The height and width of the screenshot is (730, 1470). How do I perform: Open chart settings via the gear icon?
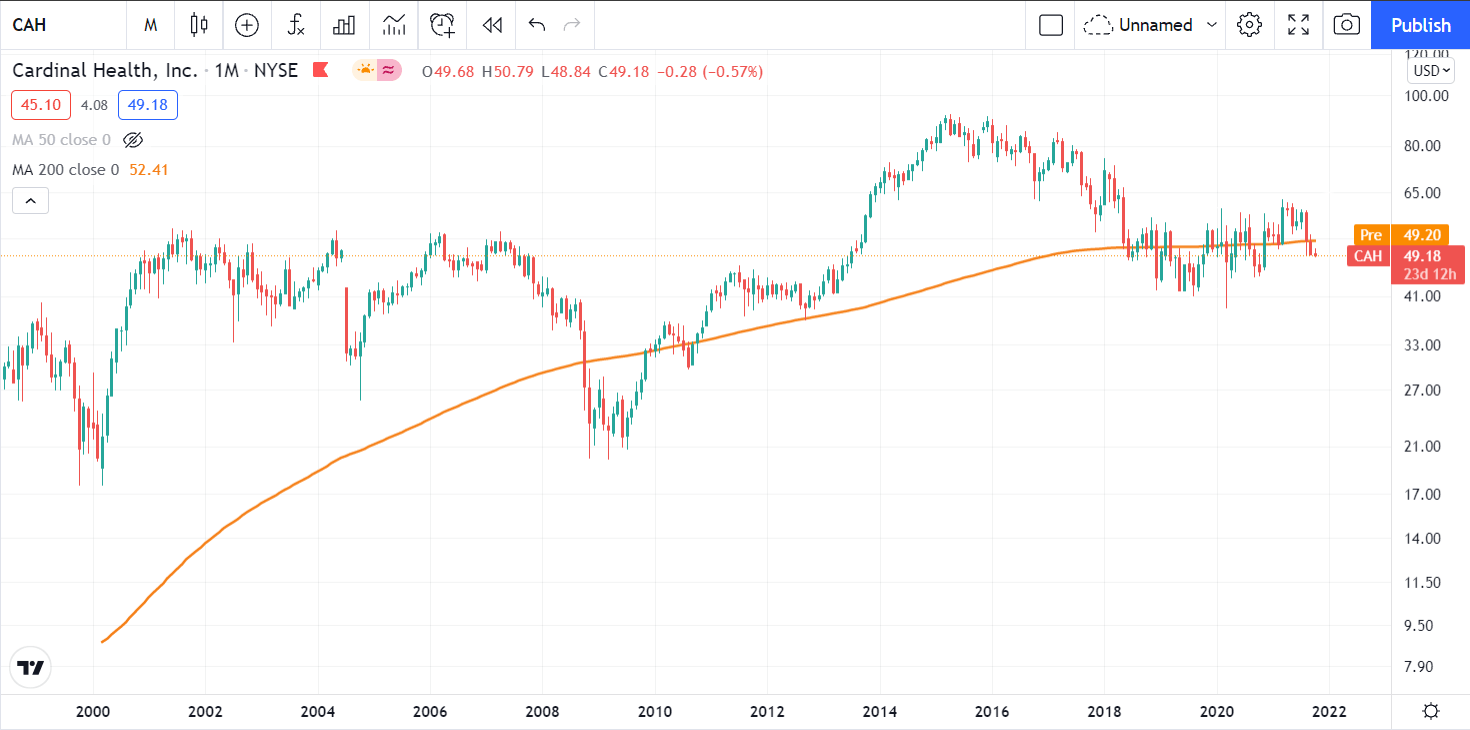coord(1250,25)
